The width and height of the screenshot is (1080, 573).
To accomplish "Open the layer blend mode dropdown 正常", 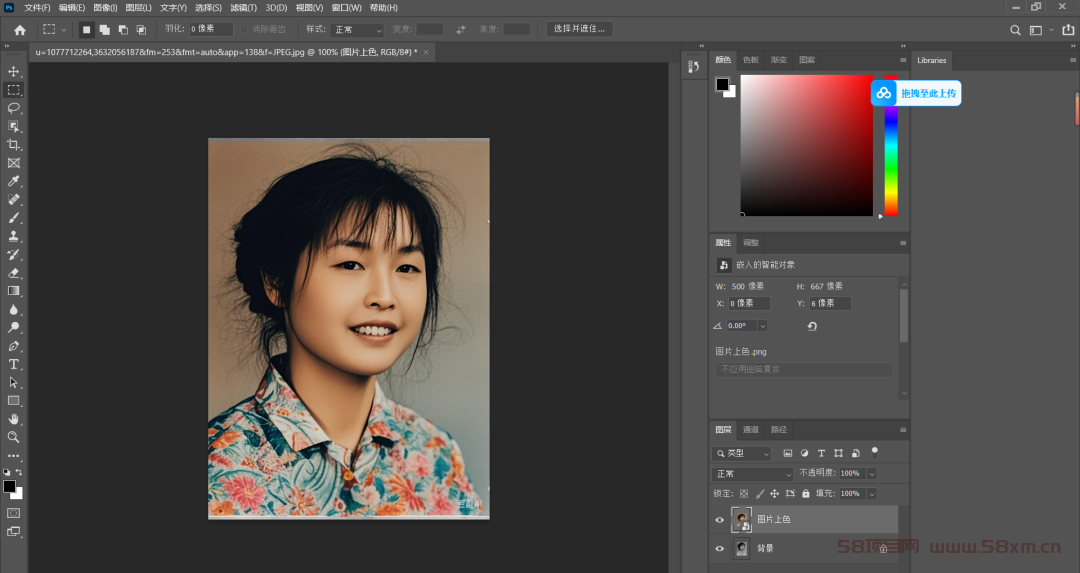I will click(753, 474).
